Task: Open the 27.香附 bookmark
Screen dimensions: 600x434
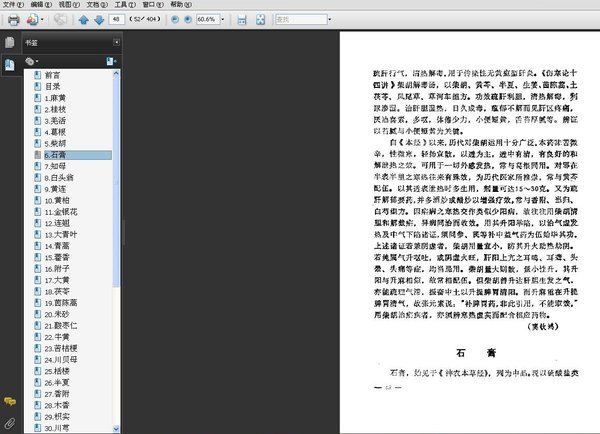Action: [57, 394]
